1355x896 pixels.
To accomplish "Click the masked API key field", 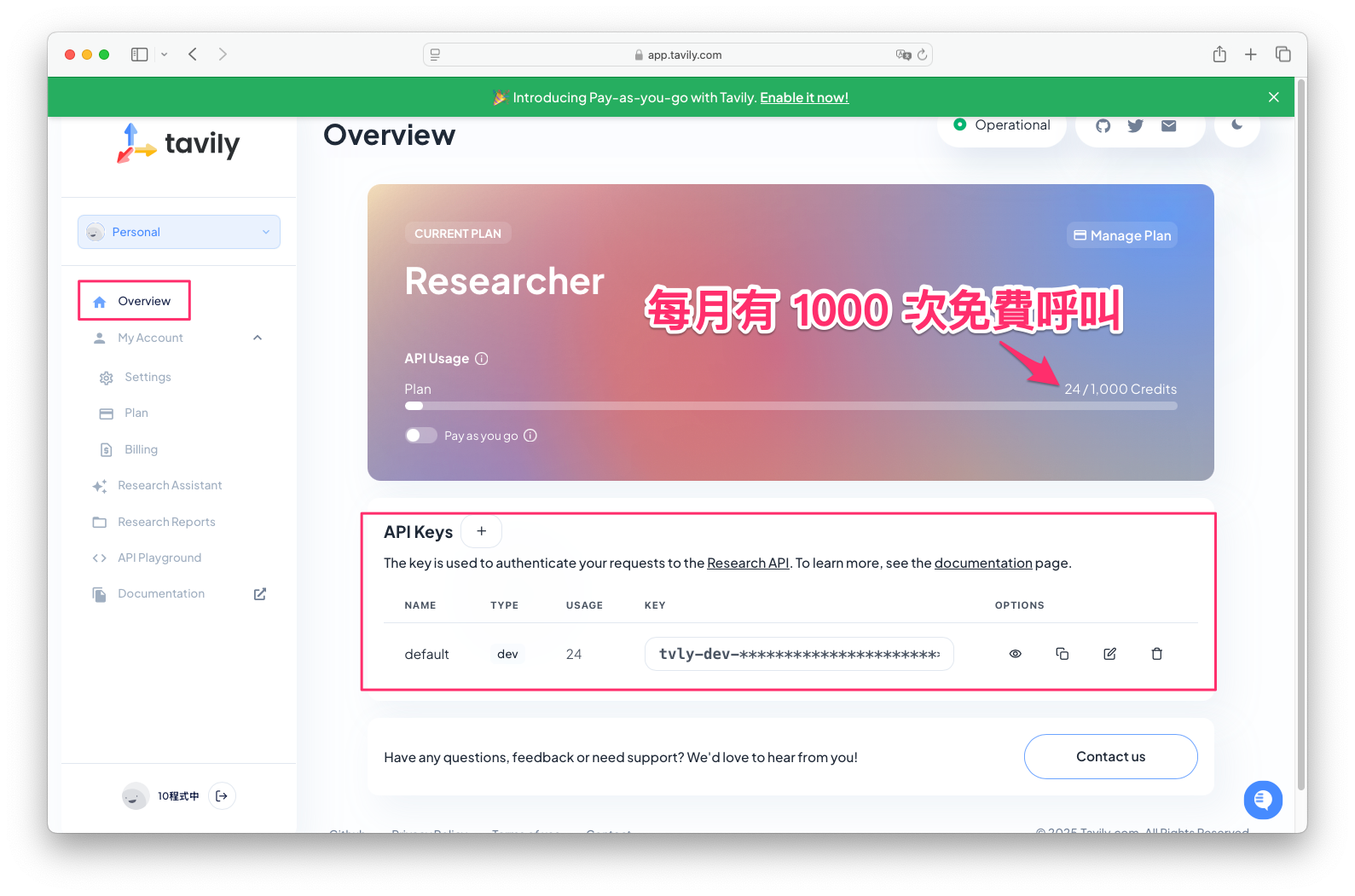I will (x=798, y=654).
